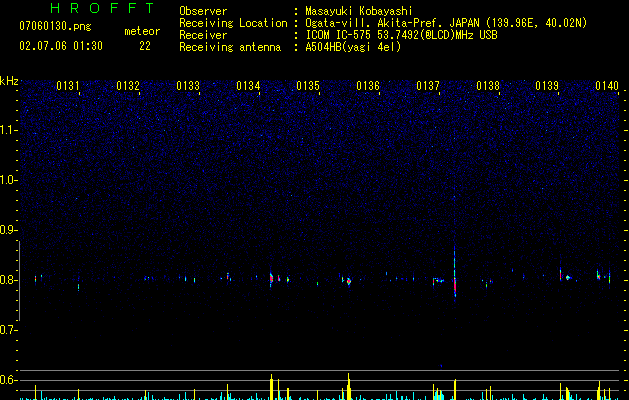Click the HROFFT title text

[x=102, y=8]
